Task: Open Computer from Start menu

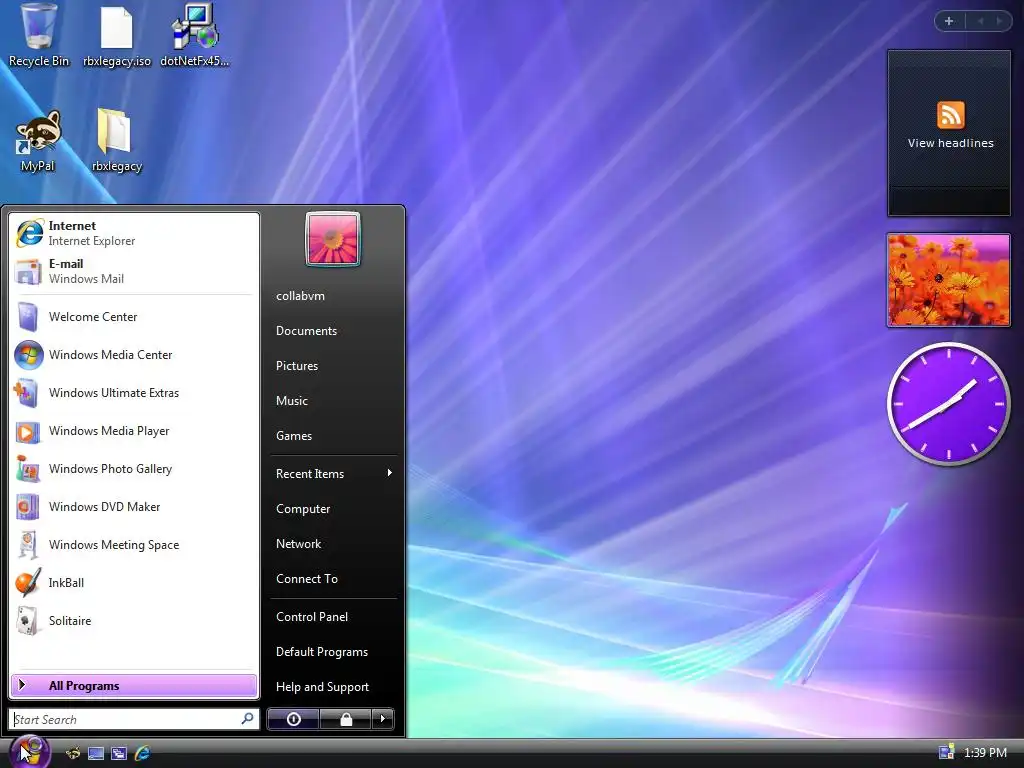Action: tap(302, 509)
